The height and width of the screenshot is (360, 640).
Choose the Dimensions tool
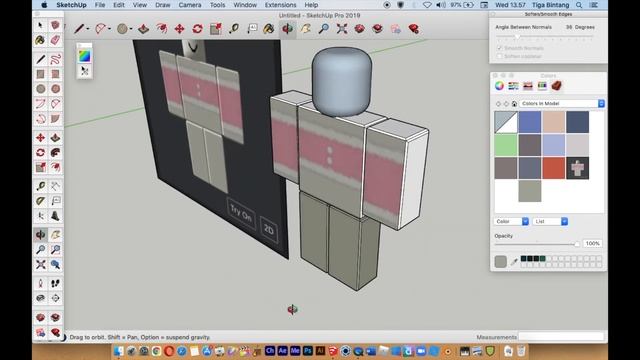56,186
